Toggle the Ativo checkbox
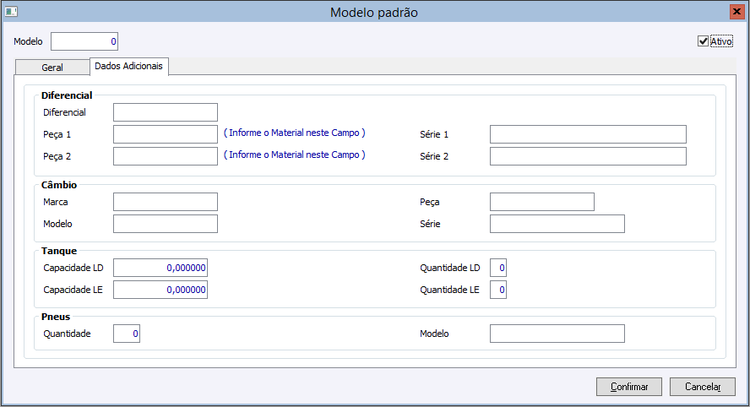This screenshot has width=750, height=407. 704,42
